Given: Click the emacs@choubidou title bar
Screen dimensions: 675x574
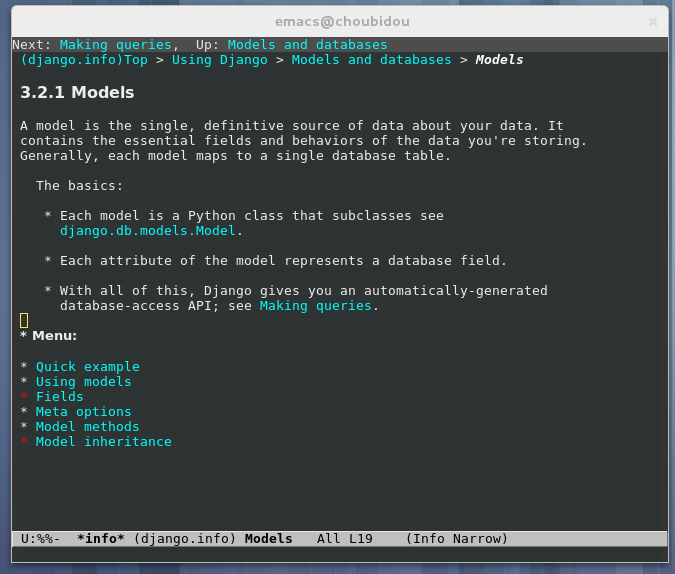Looking at the screenshot, I should tap(342, 22).
